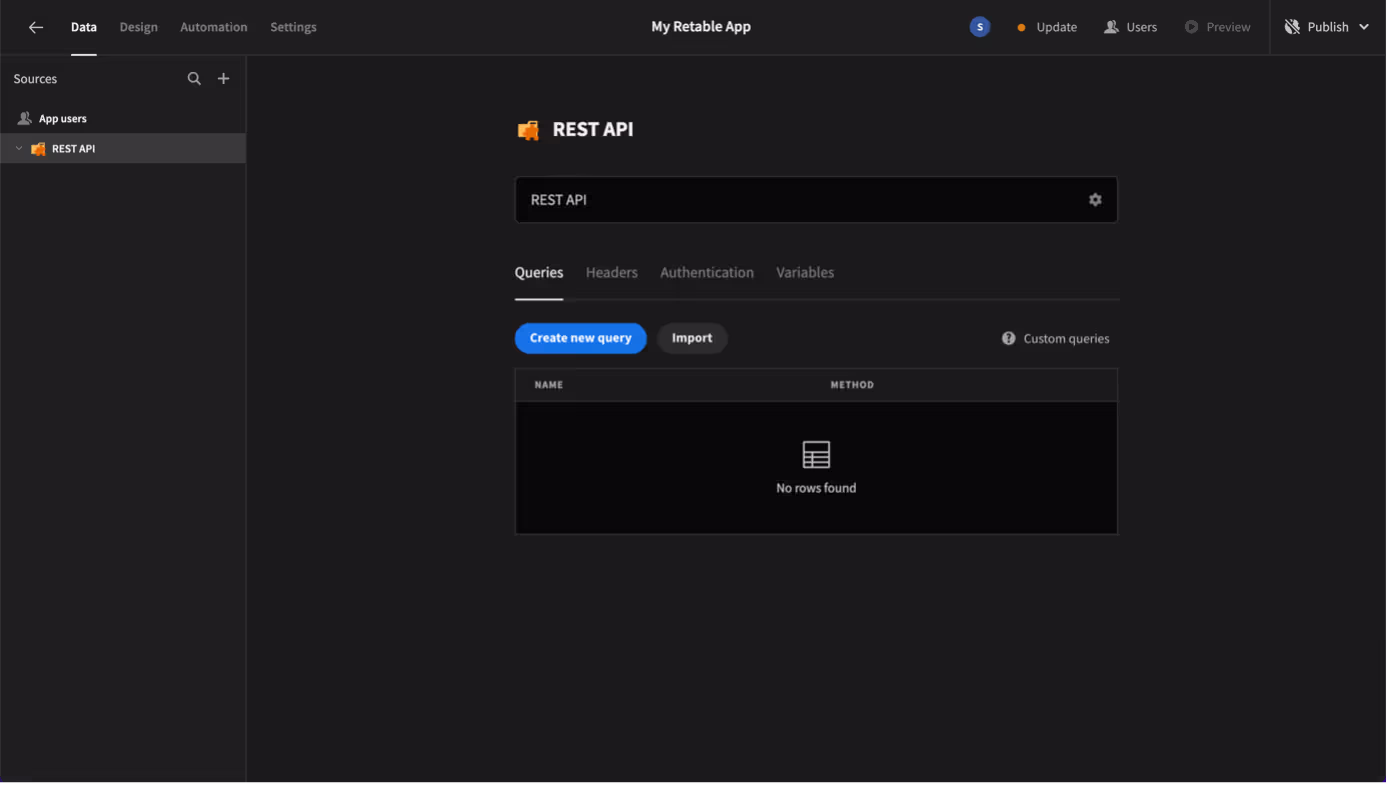Select the Headers tab
This screenshot has height=785, width=1390.
pos(612,273)
